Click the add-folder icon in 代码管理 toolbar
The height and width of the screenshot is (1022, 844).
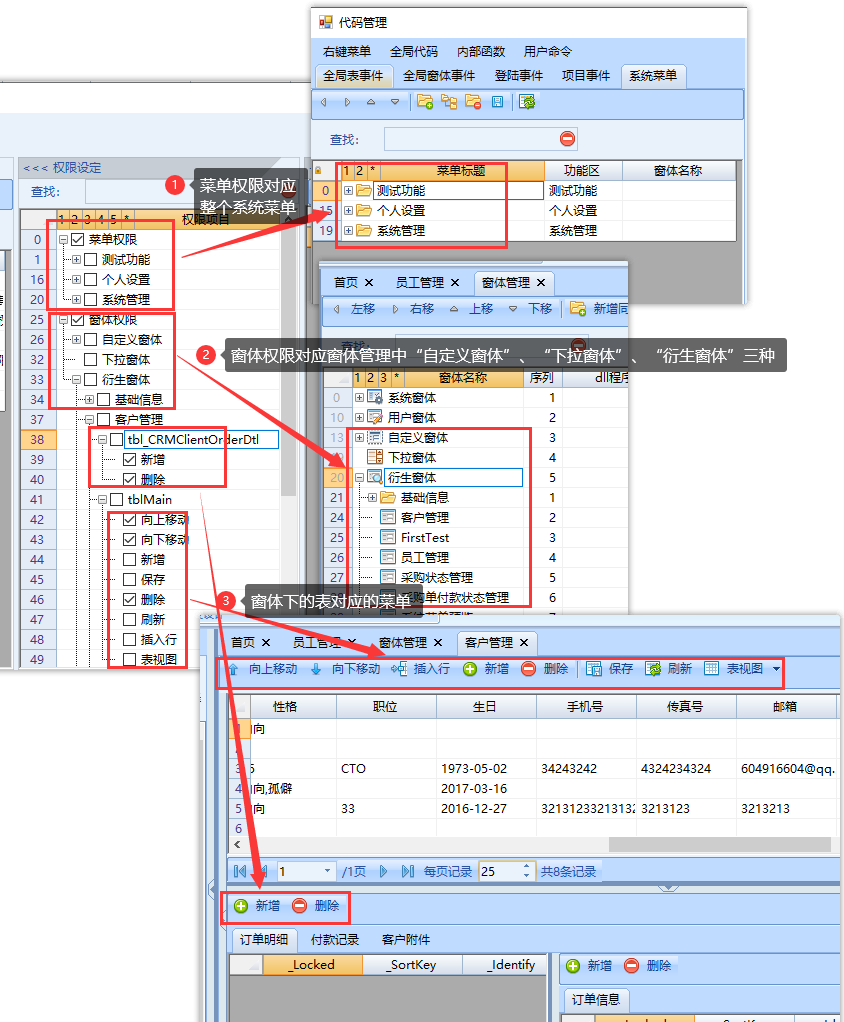click(x=425, y=102)
